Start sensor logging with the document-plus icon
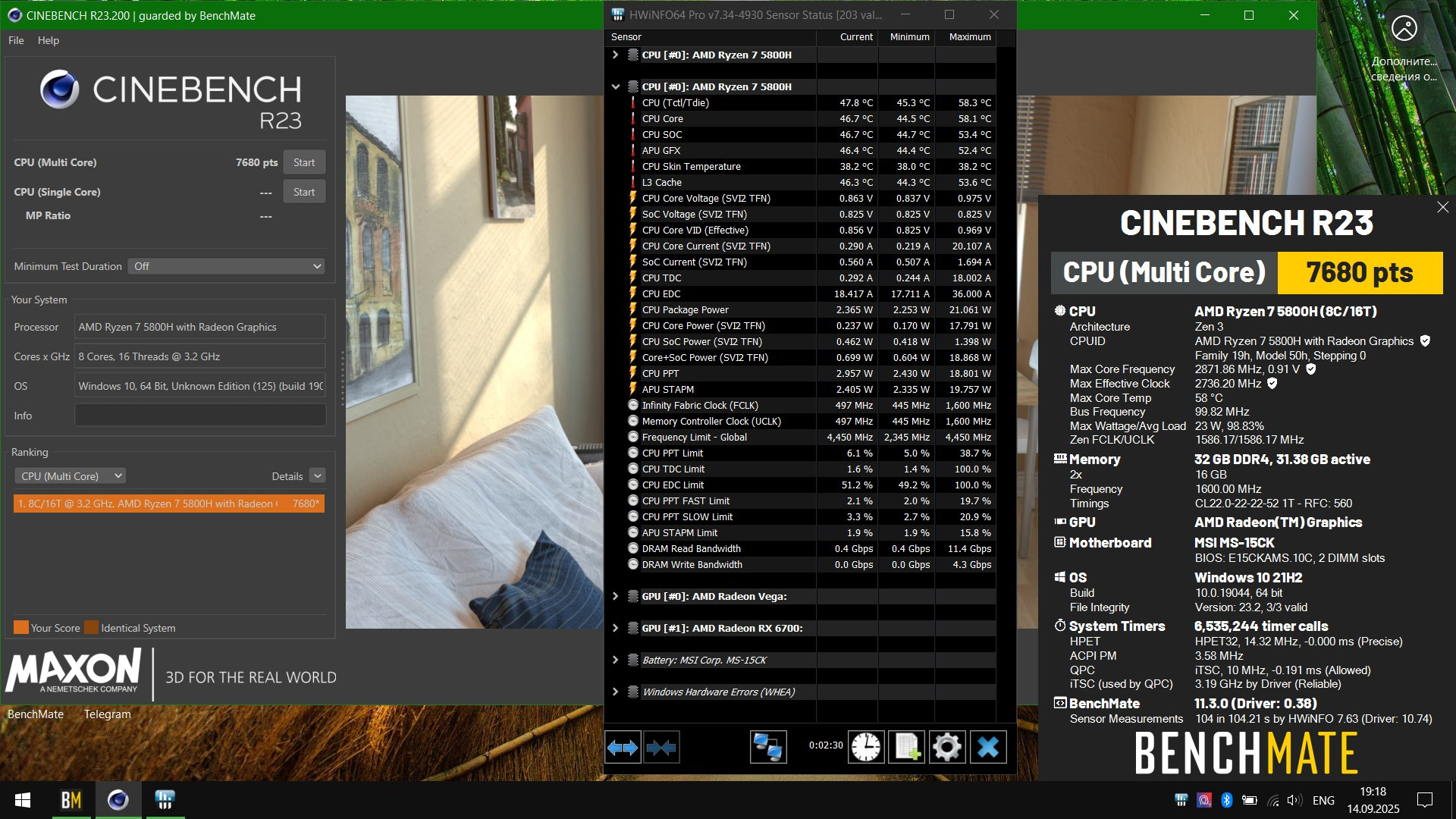The image size is (1456, 819). pos(907,748)
